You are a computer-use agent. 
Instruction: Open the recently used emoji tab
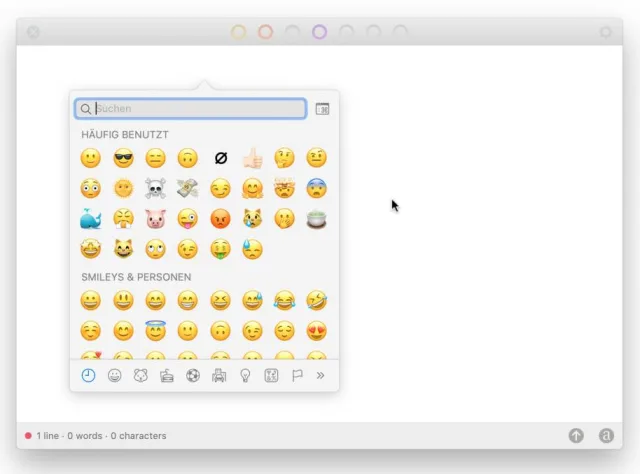point(89,375)
